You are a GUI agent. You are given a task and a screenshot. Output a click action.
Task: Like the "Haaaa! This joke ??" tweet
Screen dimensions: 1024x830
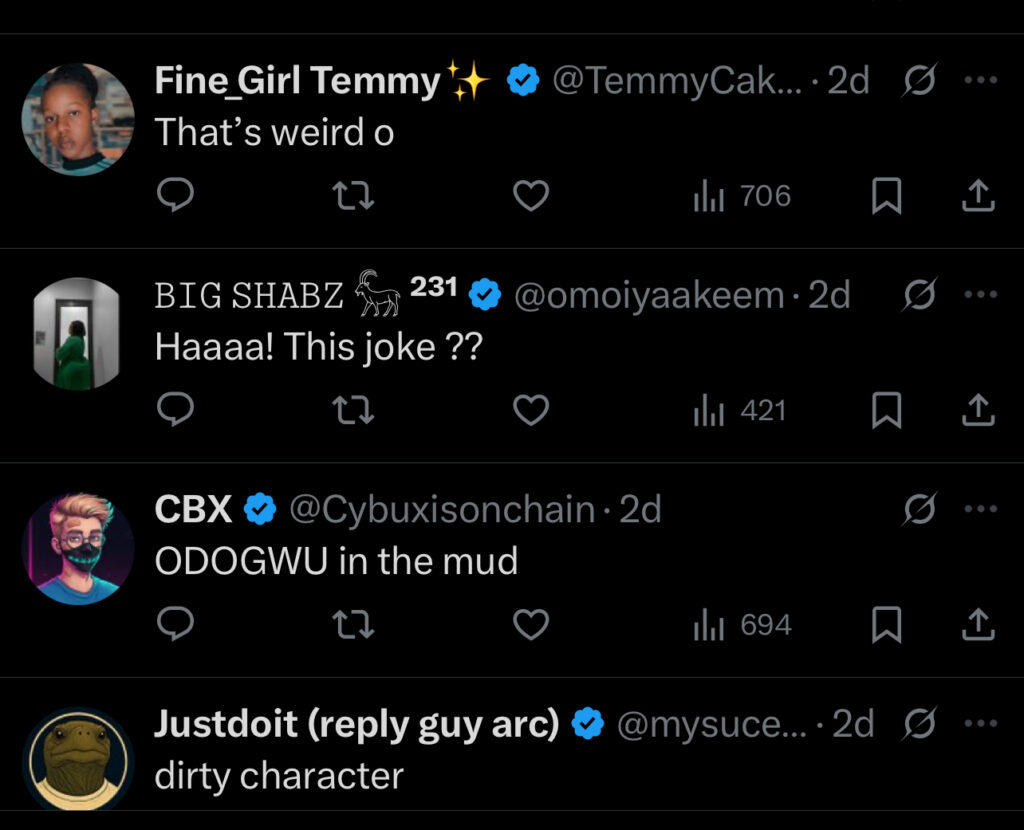tap(531, 410)
